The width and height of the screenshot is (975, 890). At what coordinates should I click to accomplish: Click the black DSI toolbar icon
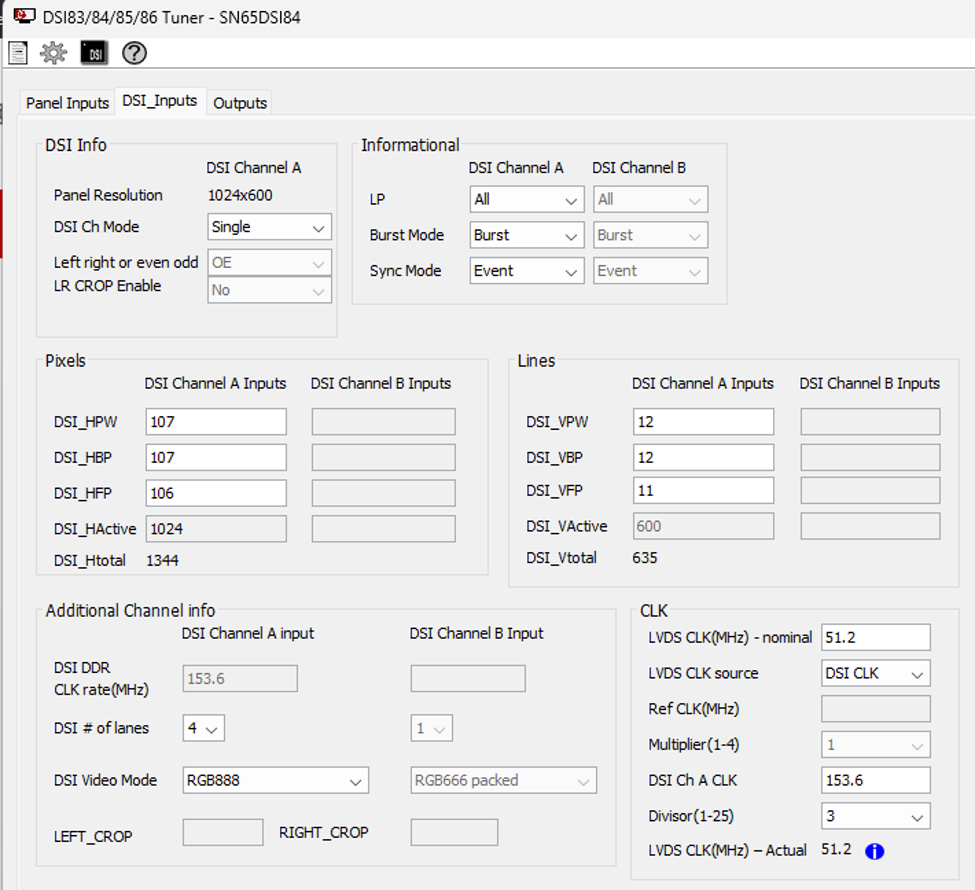pyautogui.click(x=95, y=53)
